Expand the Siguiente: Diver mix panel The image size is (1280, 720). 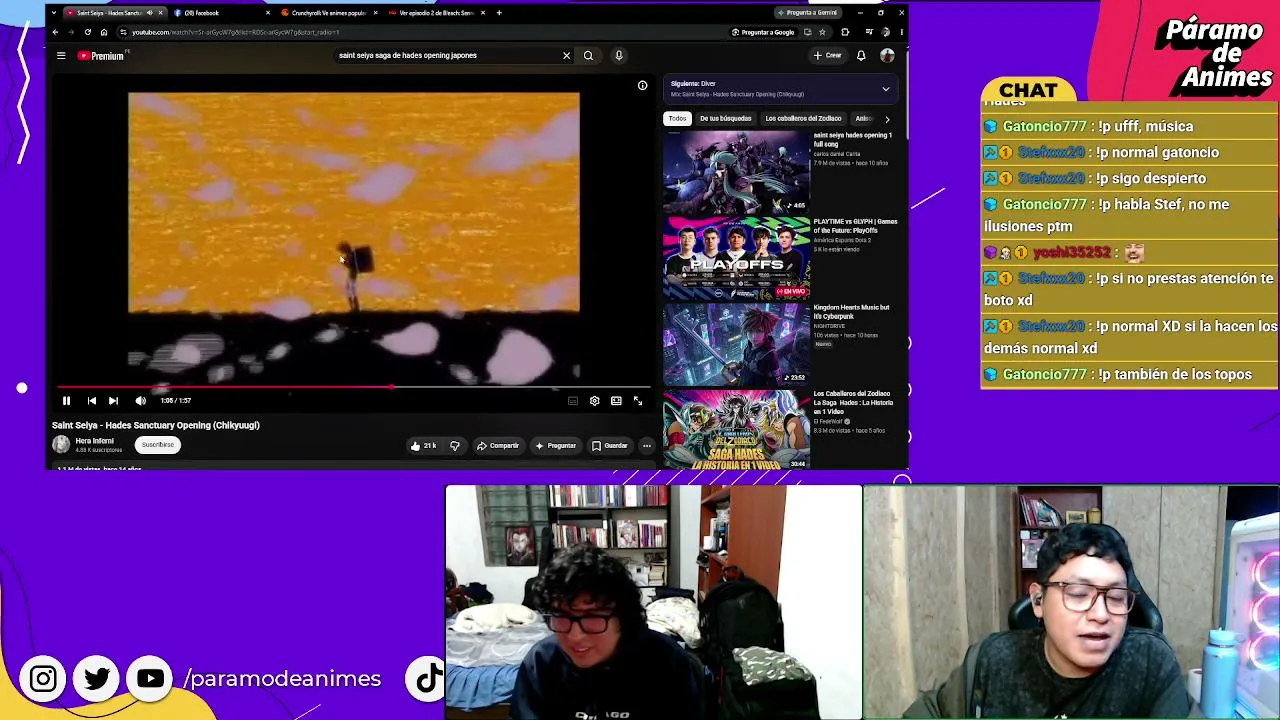pyautogui.click(x=885, y=89)
